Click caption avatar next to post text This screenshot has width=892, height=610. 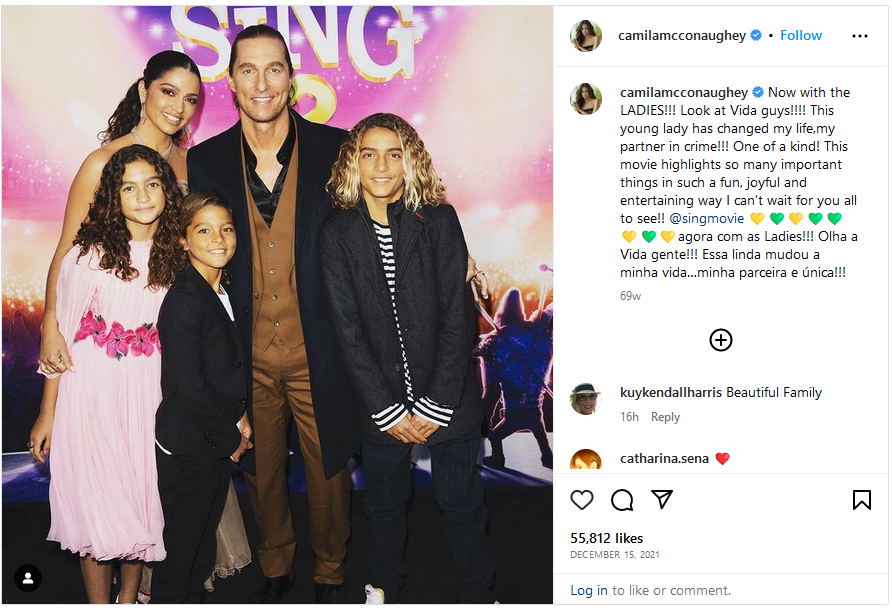pos(586,98)
